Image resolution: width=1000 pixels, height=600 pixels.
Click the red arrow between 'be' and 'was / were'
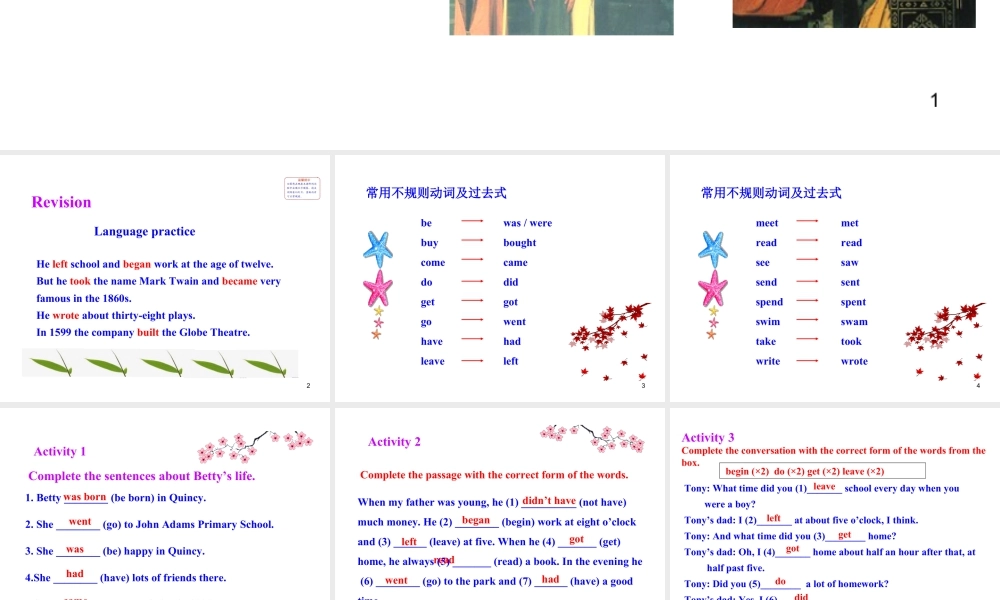click(x=472, y=222)
